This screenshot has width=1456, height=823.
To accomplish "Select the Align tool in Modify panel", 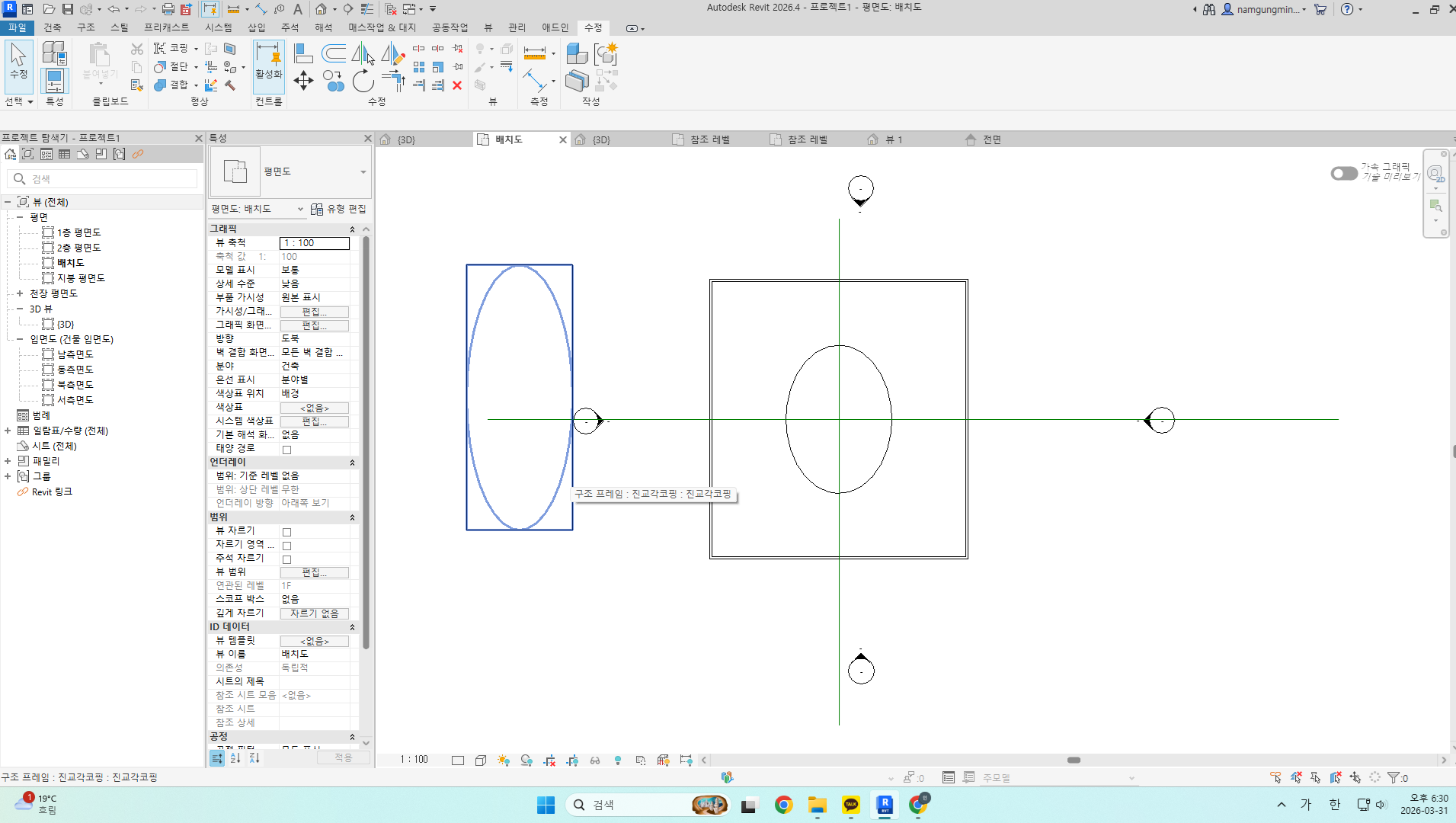I will pyautogui.click(x=303, y=53).
